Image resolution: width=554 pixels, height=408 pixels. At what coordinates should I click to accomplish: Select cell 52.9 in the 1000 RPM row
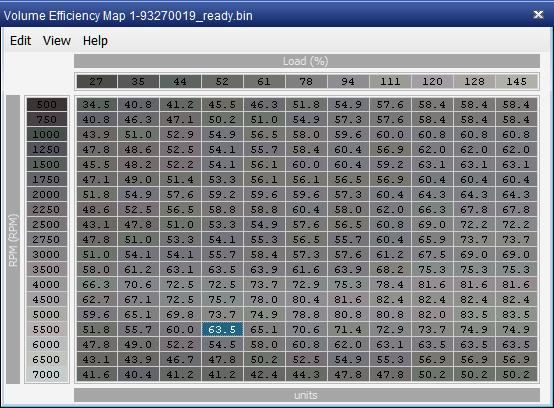tap(180, 135)
